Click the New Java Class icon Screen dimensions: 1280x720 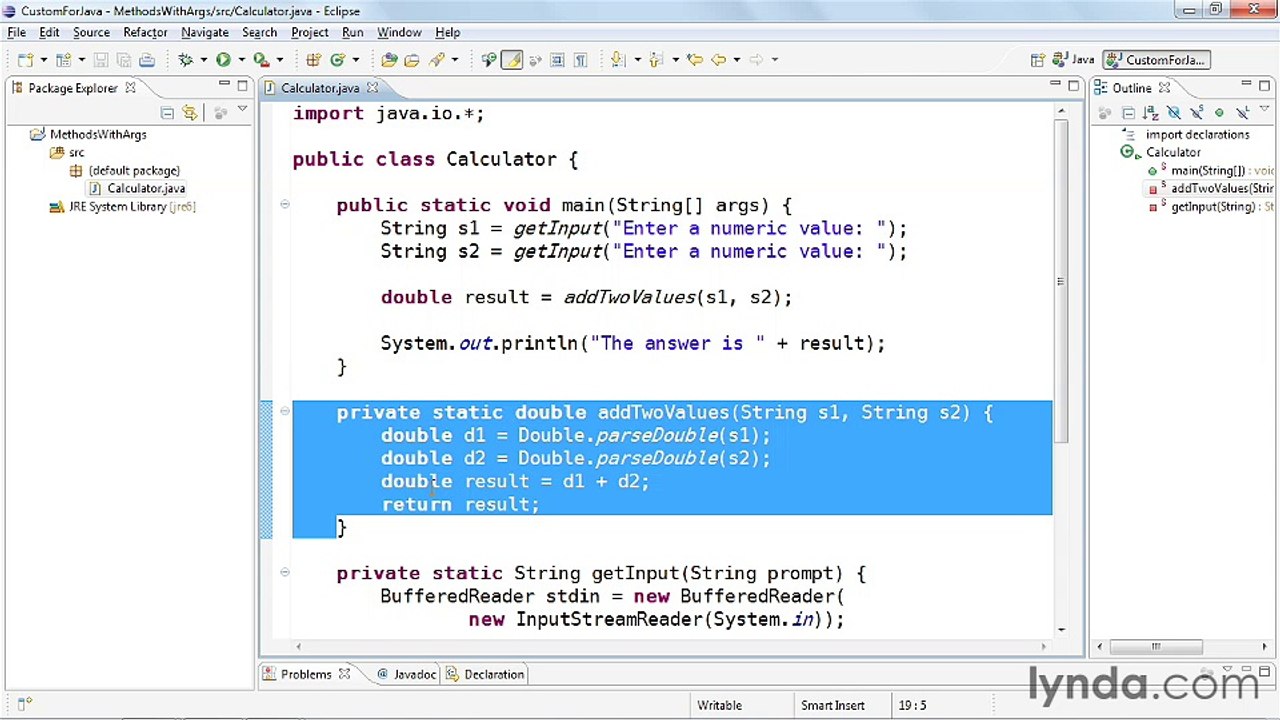[x=338, y=60]
